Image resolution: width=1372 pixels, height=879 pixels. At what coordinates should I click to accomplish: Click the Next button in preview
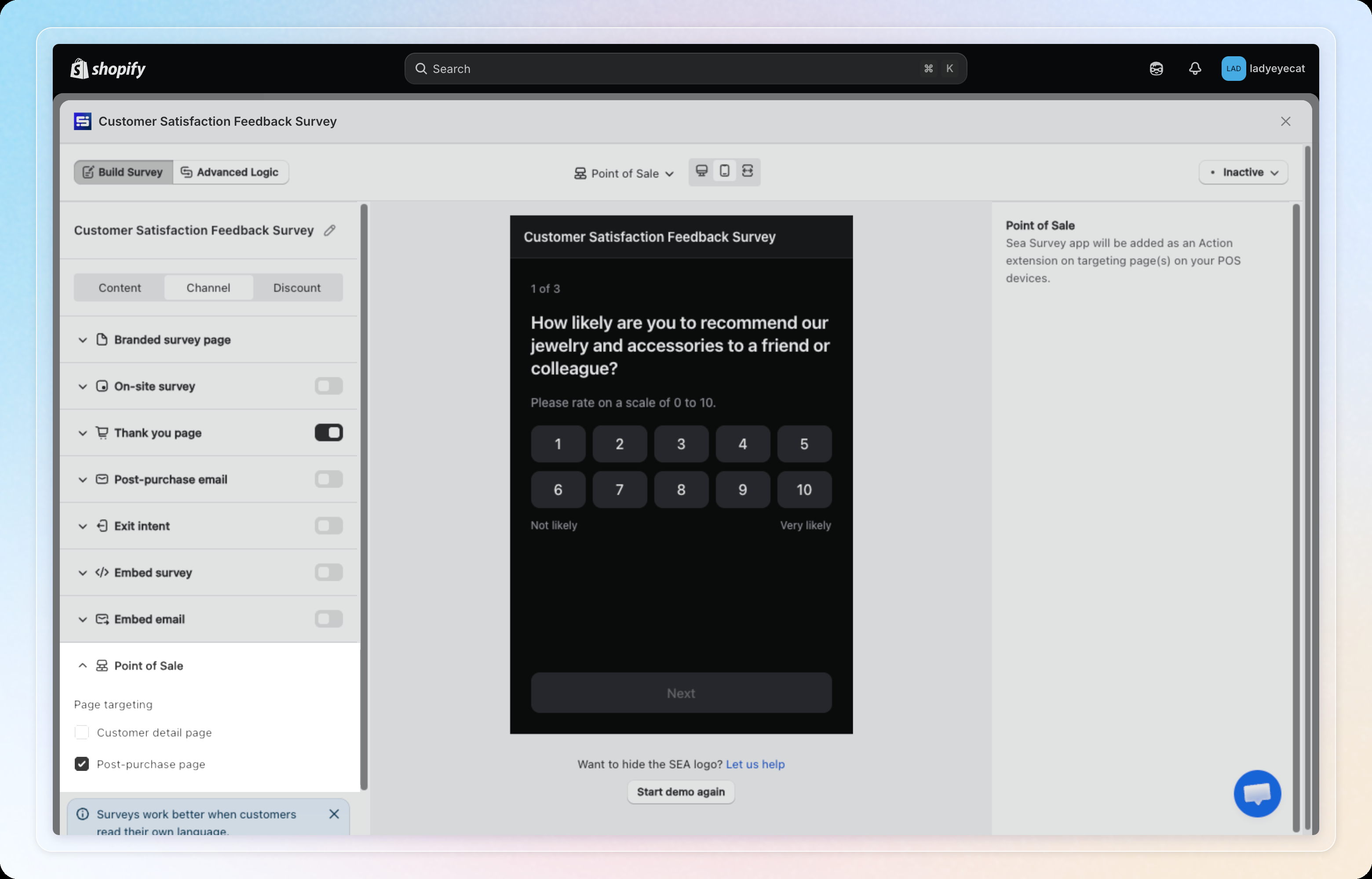click(681, 693)
